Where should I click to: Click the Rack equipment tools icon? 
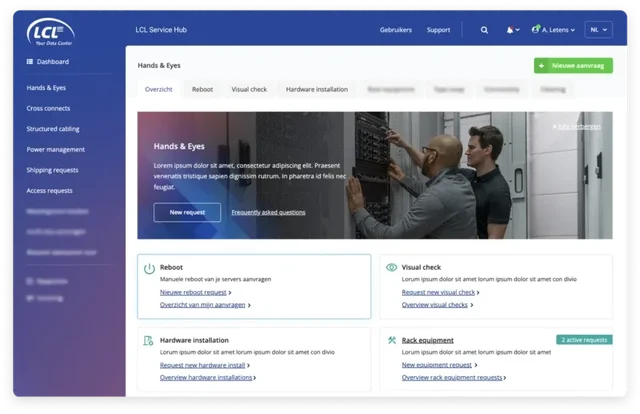pyautogui.click(x=391, y=341)
